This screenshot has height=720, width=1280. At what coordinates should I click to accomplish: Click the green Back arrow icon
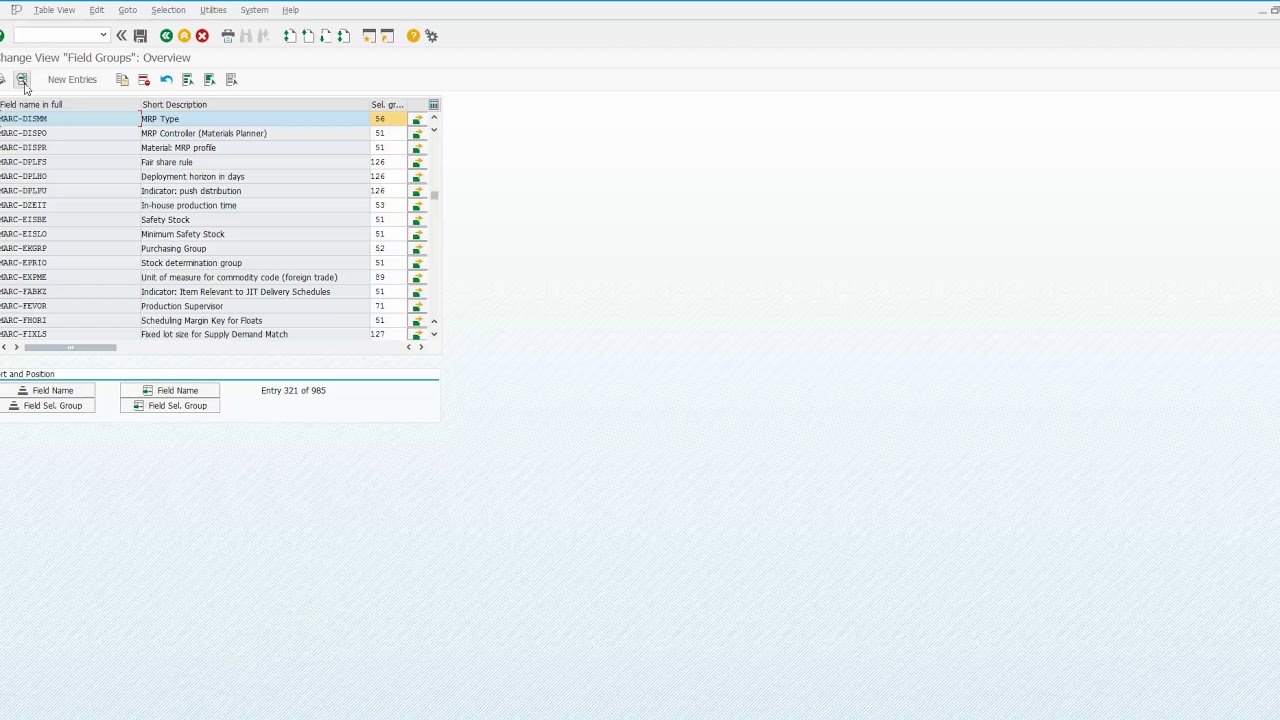166,36
